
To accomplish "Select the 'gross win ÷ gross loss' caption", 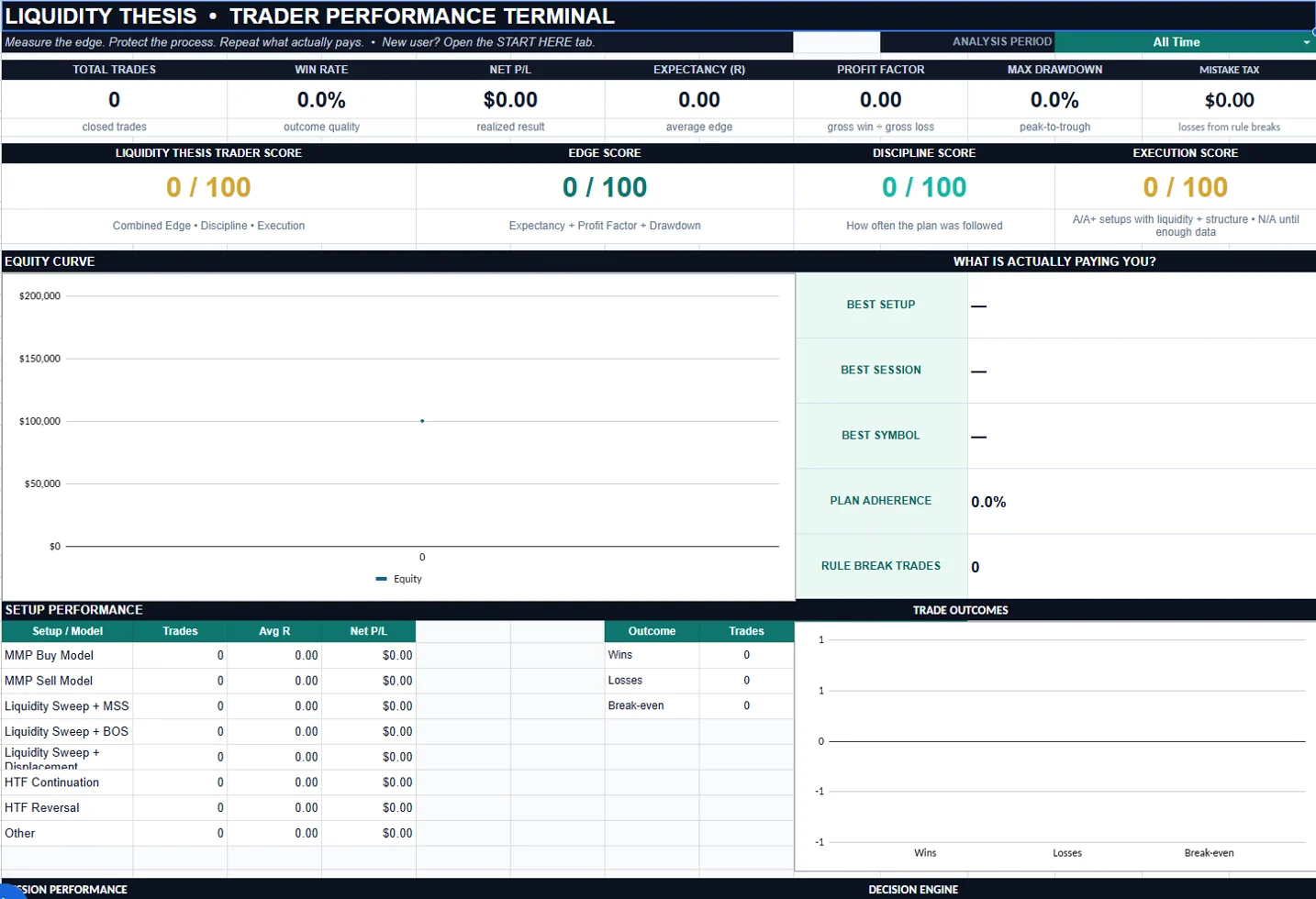I will [x=881, y=128].
